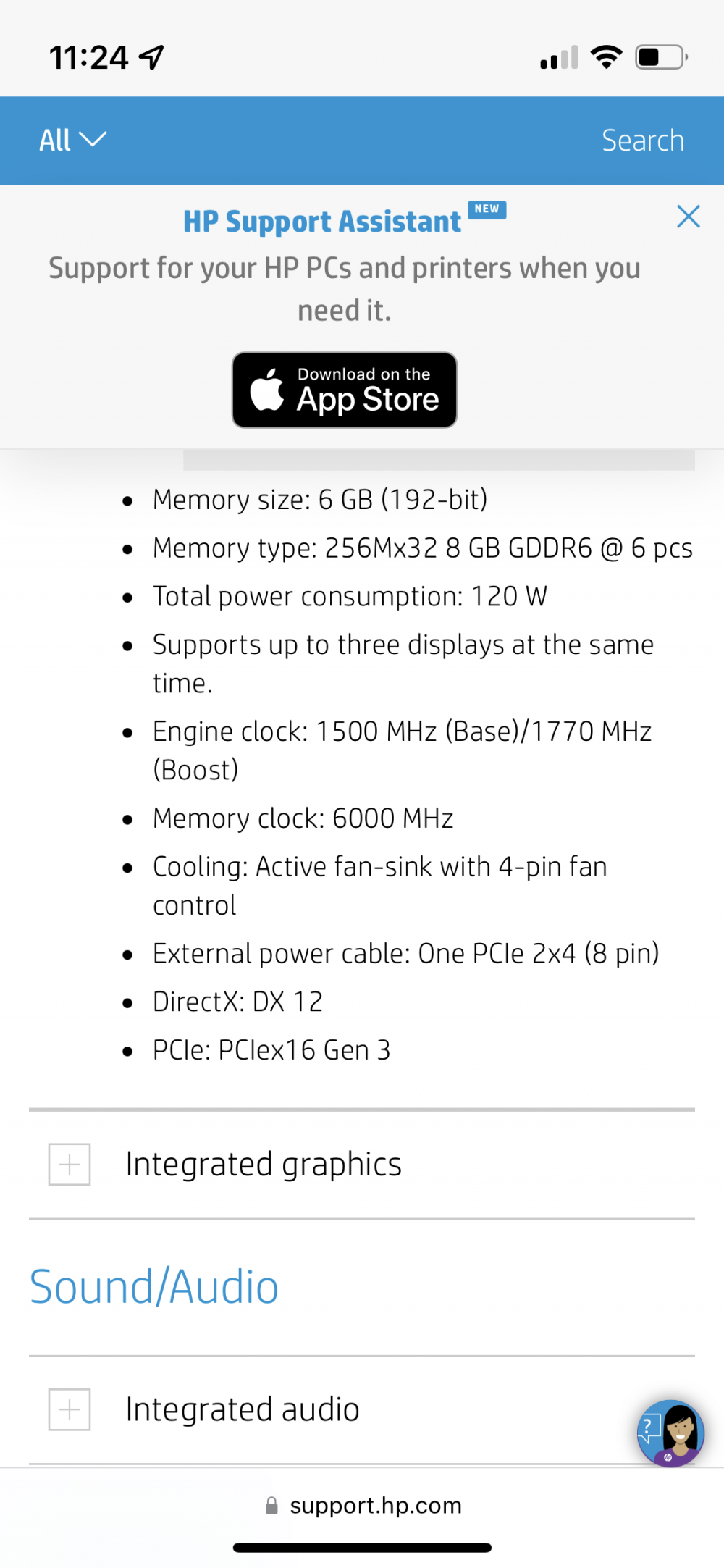The height and width of the screenshot is (1568, 724).
Task: Click the Download on the App Store button
Action: (x=345, y=390)
